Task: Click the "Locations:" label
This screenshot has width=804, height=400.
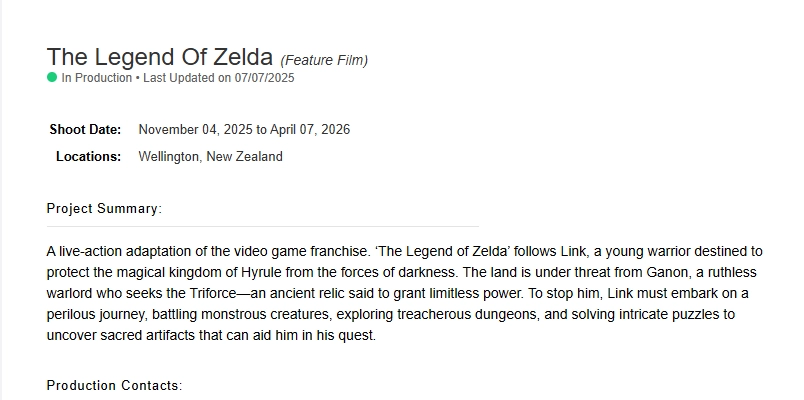Action: 88,157
